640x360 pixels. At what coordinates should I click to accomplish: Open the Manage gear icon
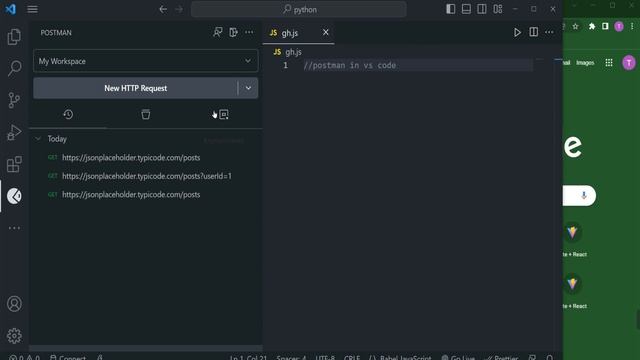click(x=14, y=336)
